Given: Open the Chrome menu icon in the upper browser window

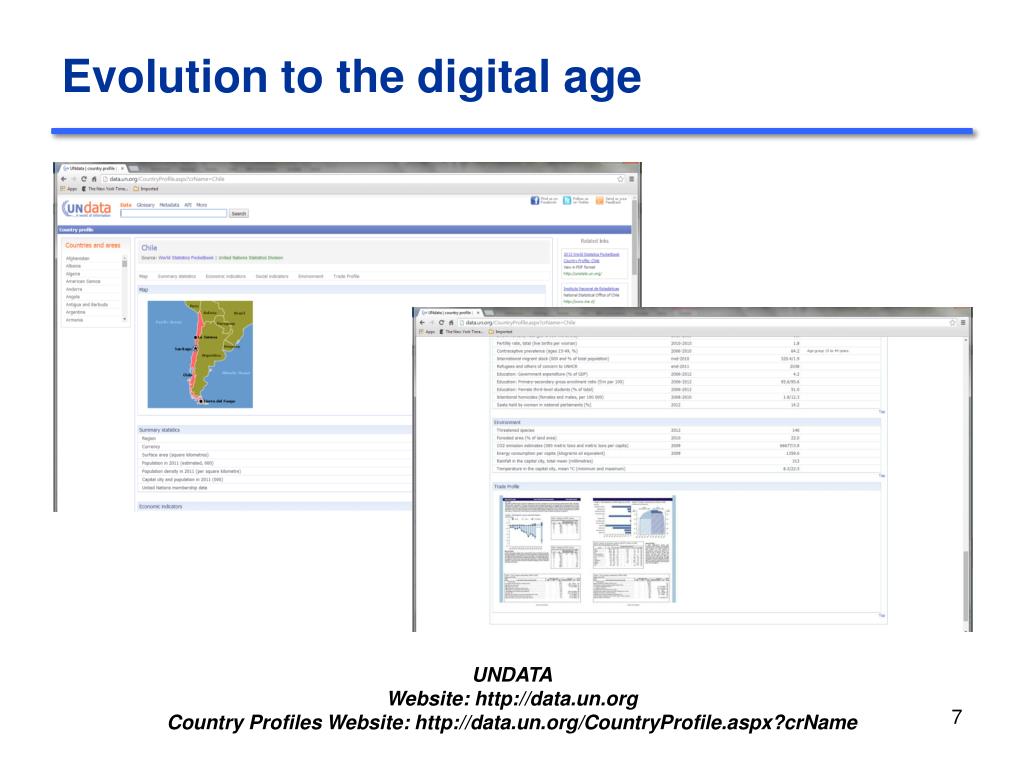Looking at the screenshot, I should click(x=631, y=179).
